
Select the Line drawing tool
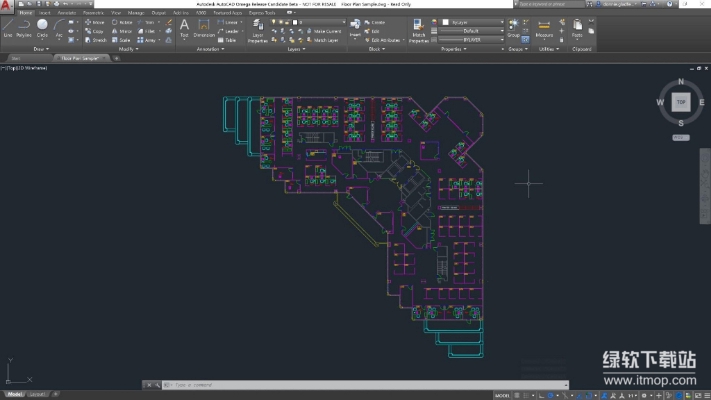click(8, 29)
